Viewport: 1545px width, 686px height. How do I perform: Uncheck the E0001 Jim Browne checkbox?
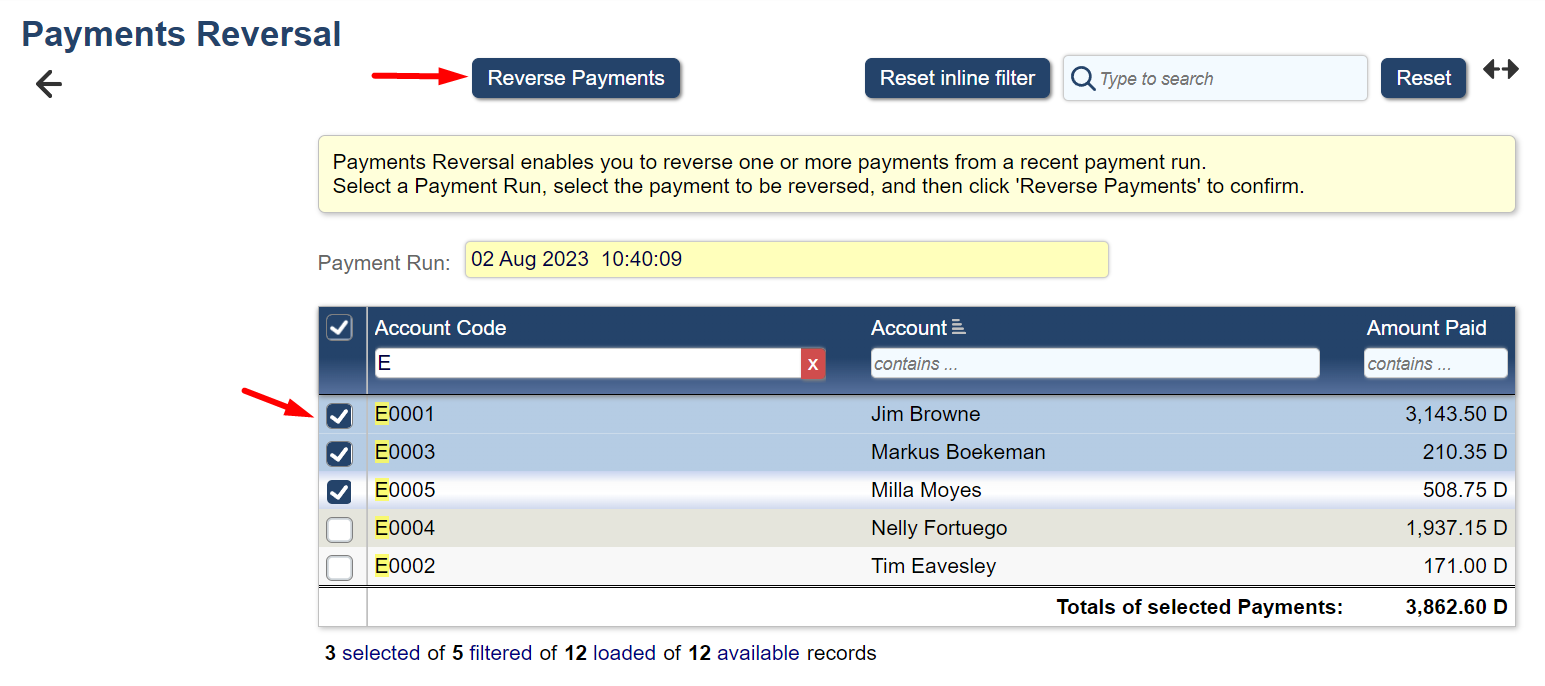340,415
